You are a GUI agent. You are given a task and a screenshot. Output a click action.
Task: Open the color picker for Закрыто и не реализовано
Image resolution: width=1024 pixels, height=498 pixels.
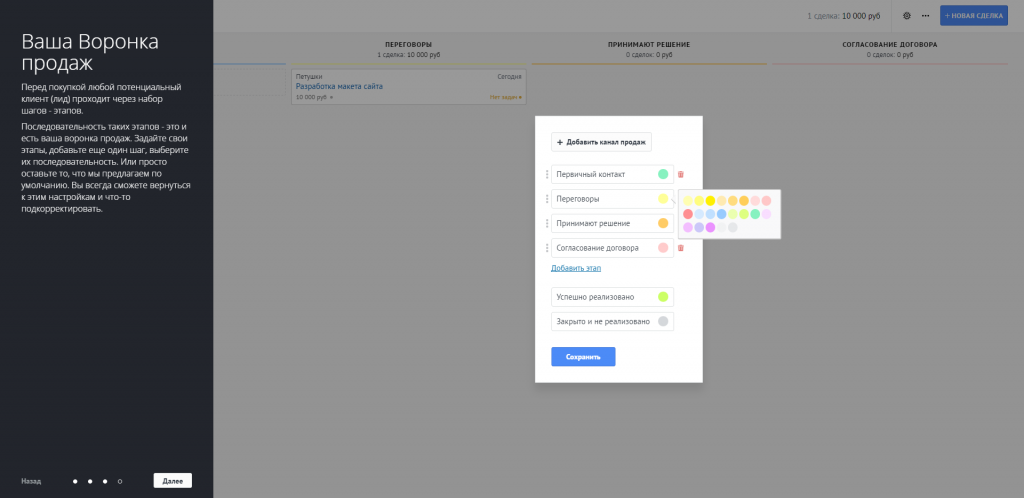[662, 321]
